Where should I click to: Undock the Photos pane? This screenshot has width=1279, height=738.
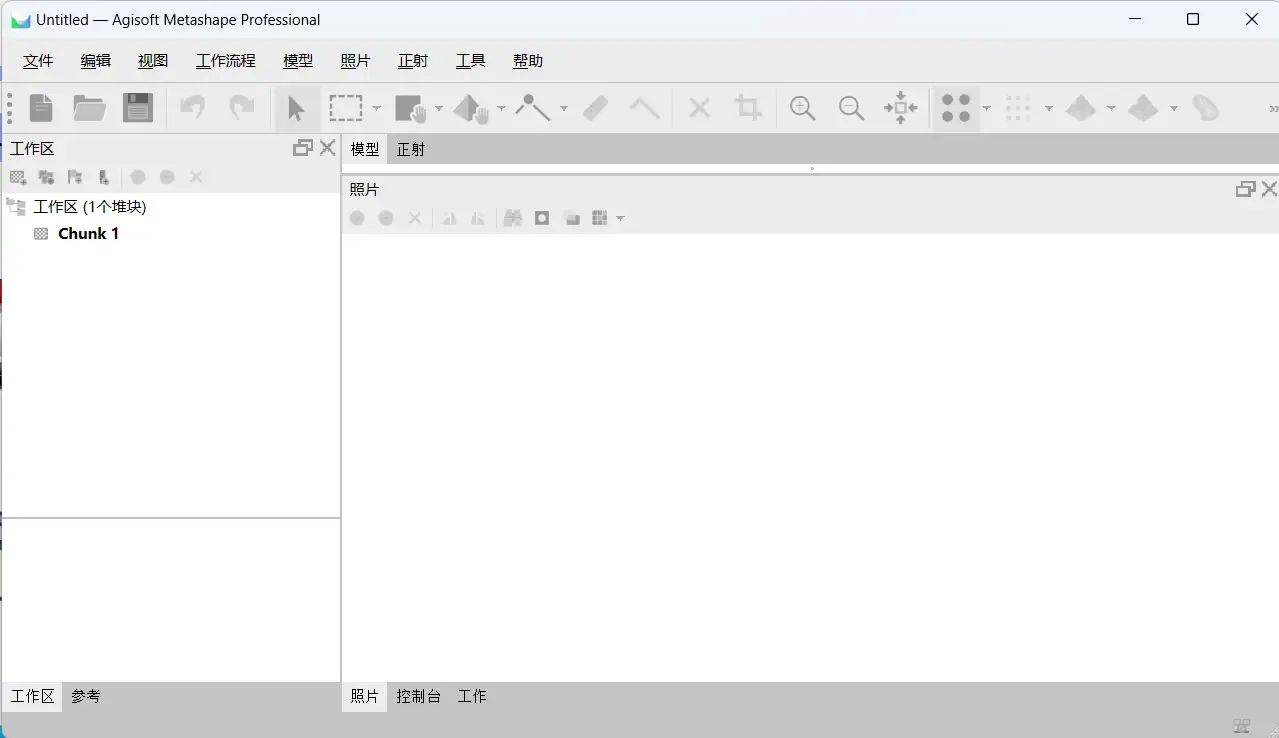(x=1244, y=188)
